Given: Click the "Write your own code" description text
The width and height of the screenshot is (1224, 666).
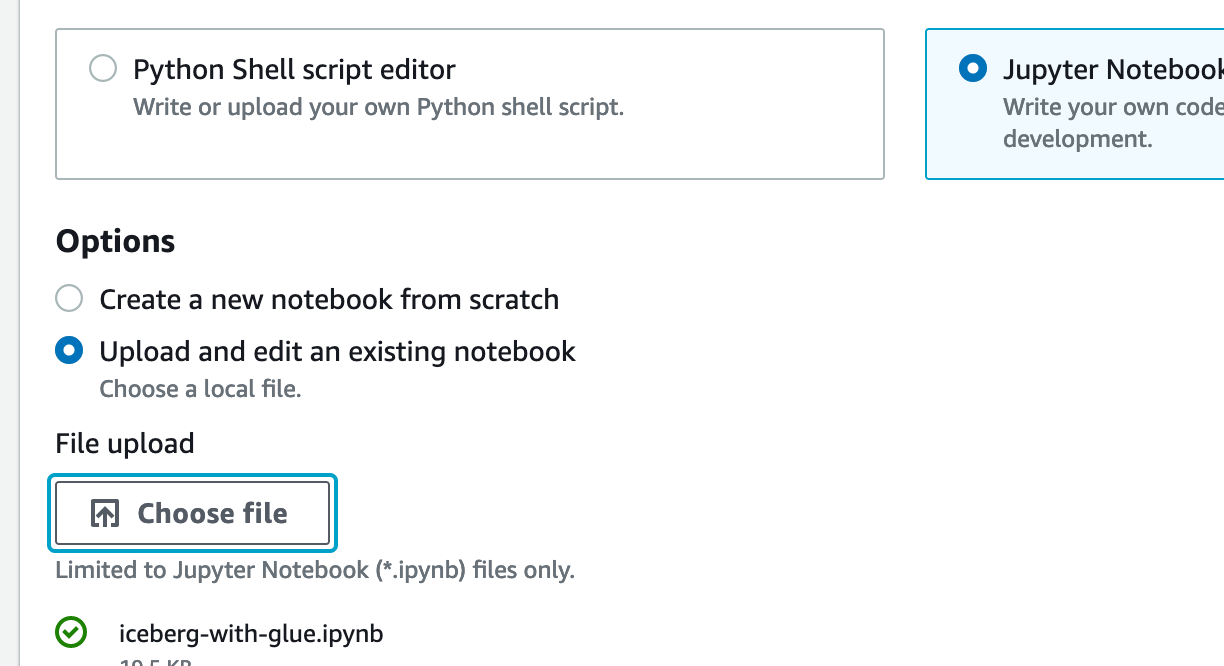Looking at the screenshot, I should [1112, 107].
